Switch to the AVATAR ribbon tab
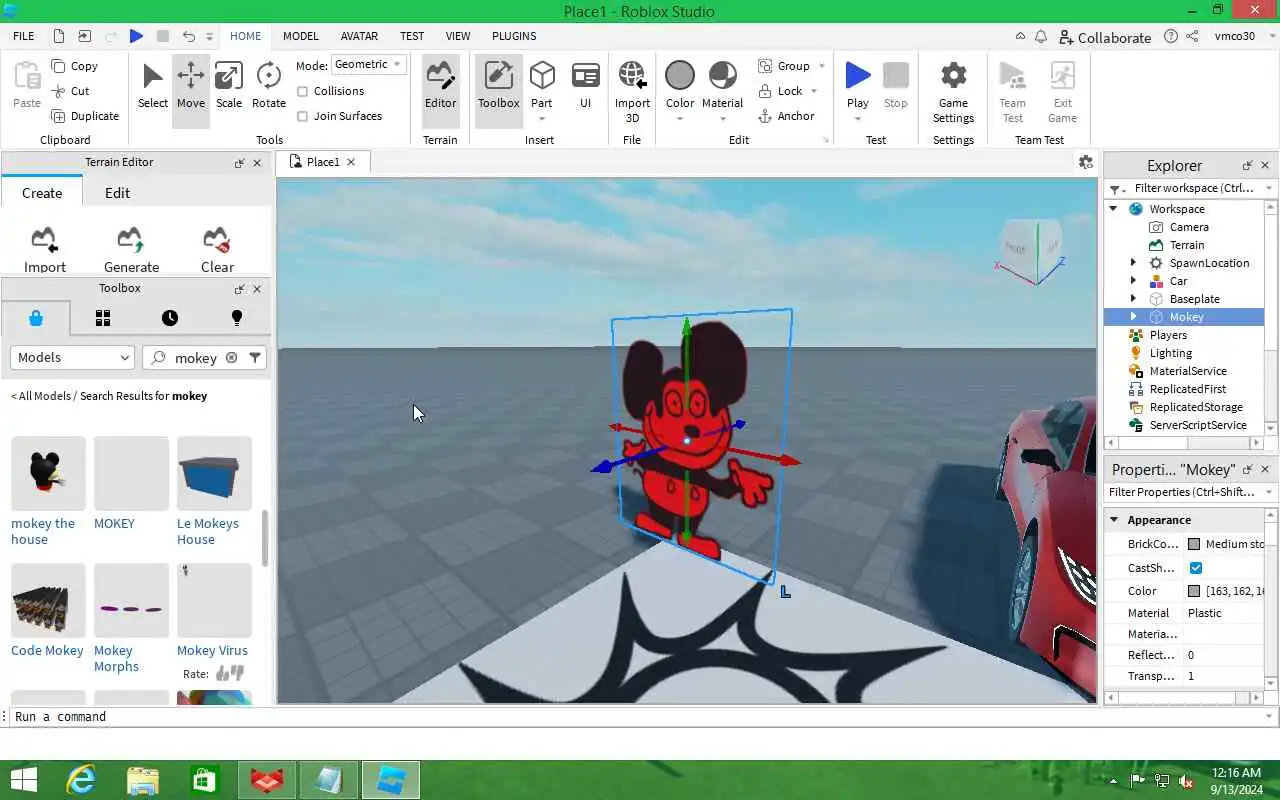 [x=359, y=36]
